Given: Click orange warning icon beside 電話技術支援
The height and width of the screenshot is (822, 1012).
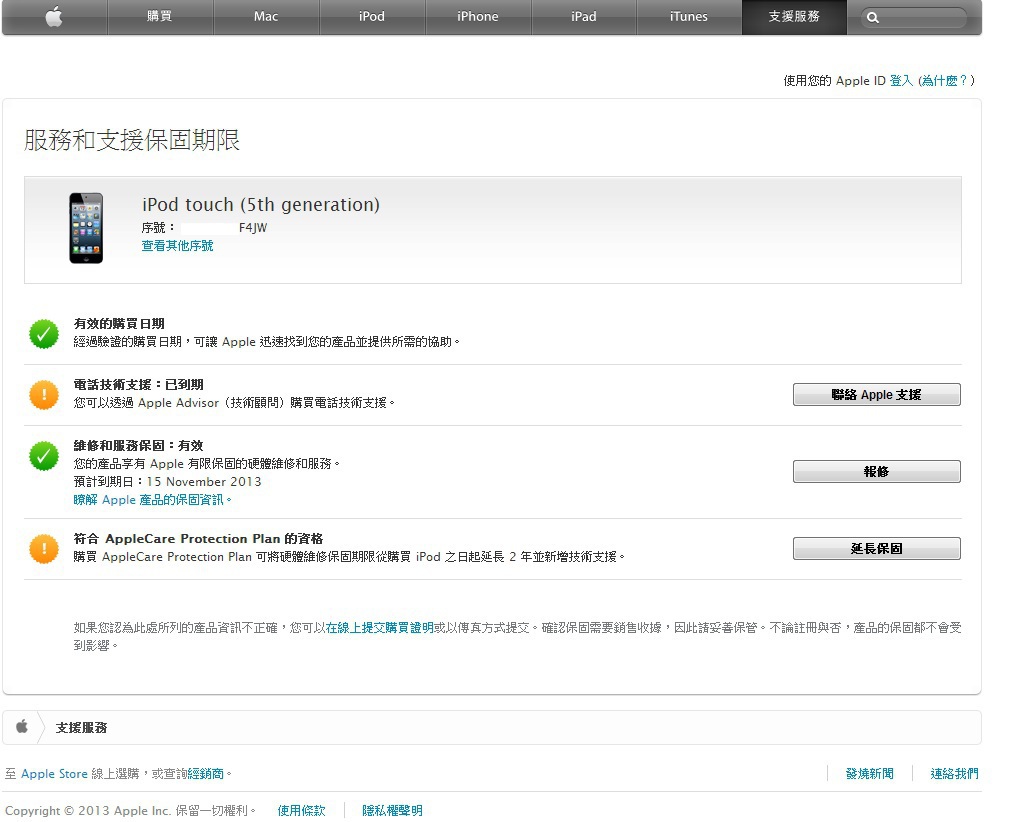Looking at the screenshot, I should 44,395.
